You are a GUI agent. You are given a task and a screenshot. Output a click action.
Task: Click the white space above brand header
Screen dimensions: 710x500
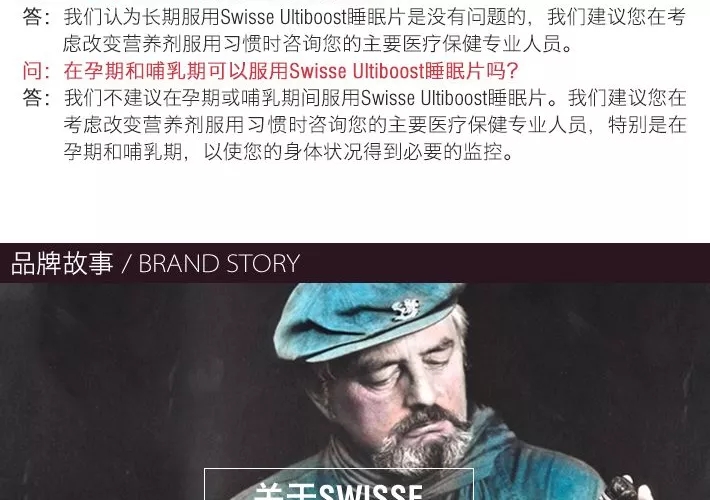tap(355, 204)
